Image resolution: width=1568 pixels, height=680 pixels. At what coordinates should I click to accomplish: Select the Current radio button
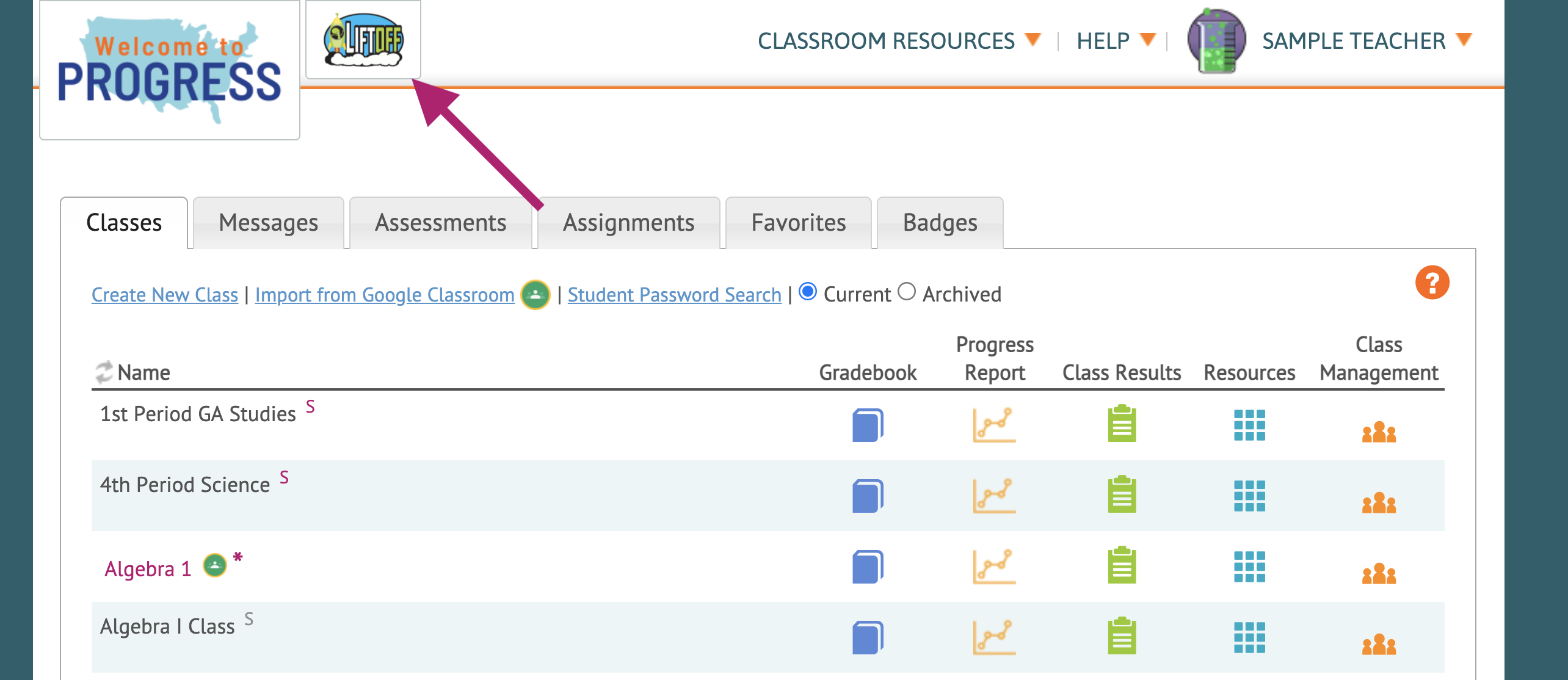coord(808,292)
